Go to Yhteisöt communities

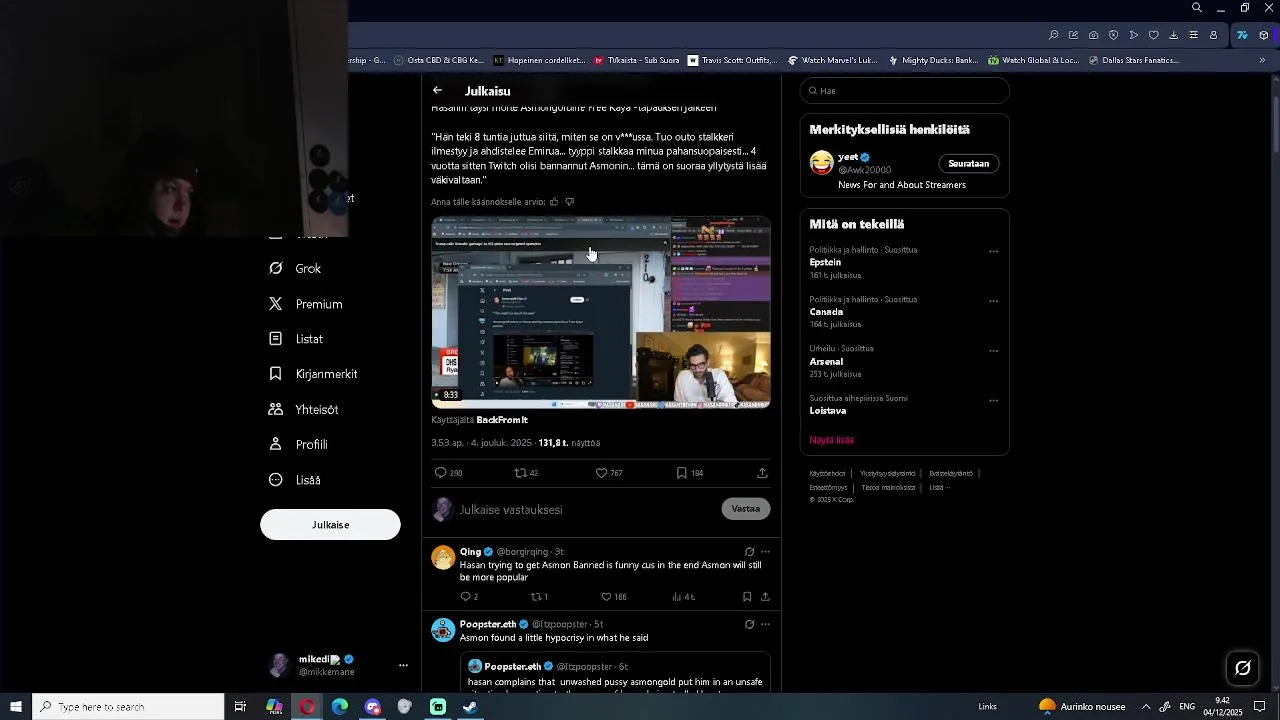click(304, 410)
